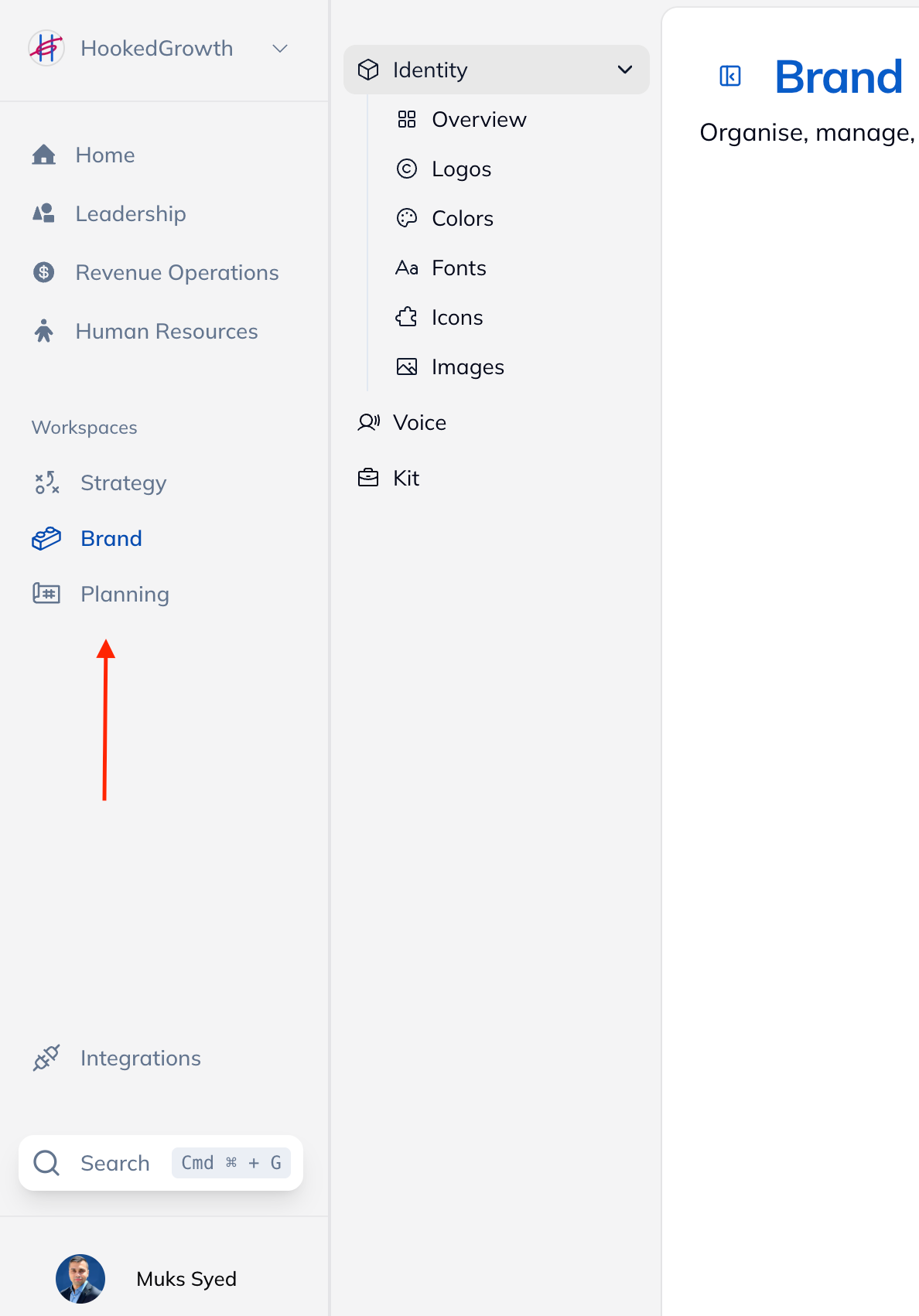This screenshot has width=919, height=1316.
Task: Click the Voice speaking-head icon
Action: pos(368,422)
